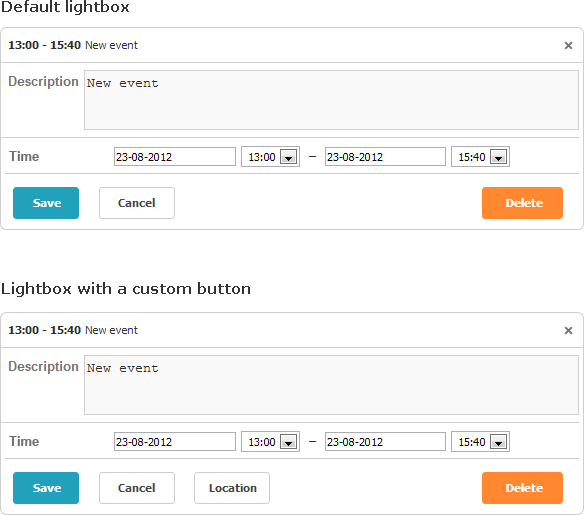
Task: Click orange Delete button in default lightbox
Action: (x=522, y=203)
